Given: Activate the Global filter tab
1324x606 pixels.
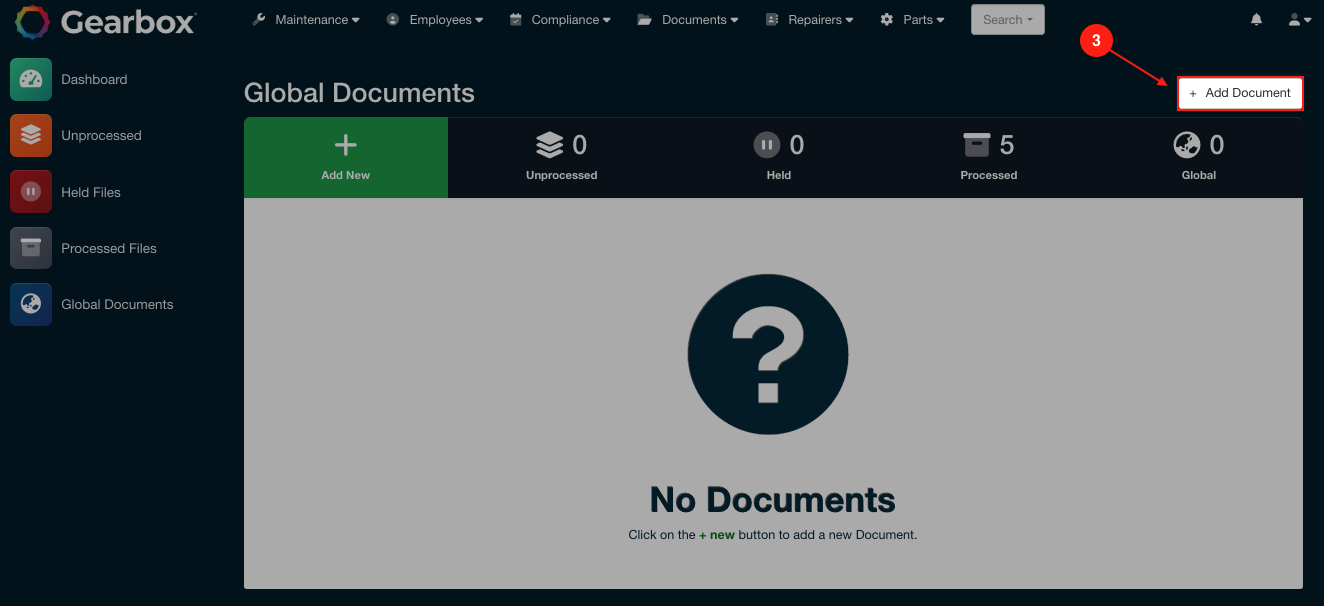Looking at the screenshot, I should tap(1198, 157).
